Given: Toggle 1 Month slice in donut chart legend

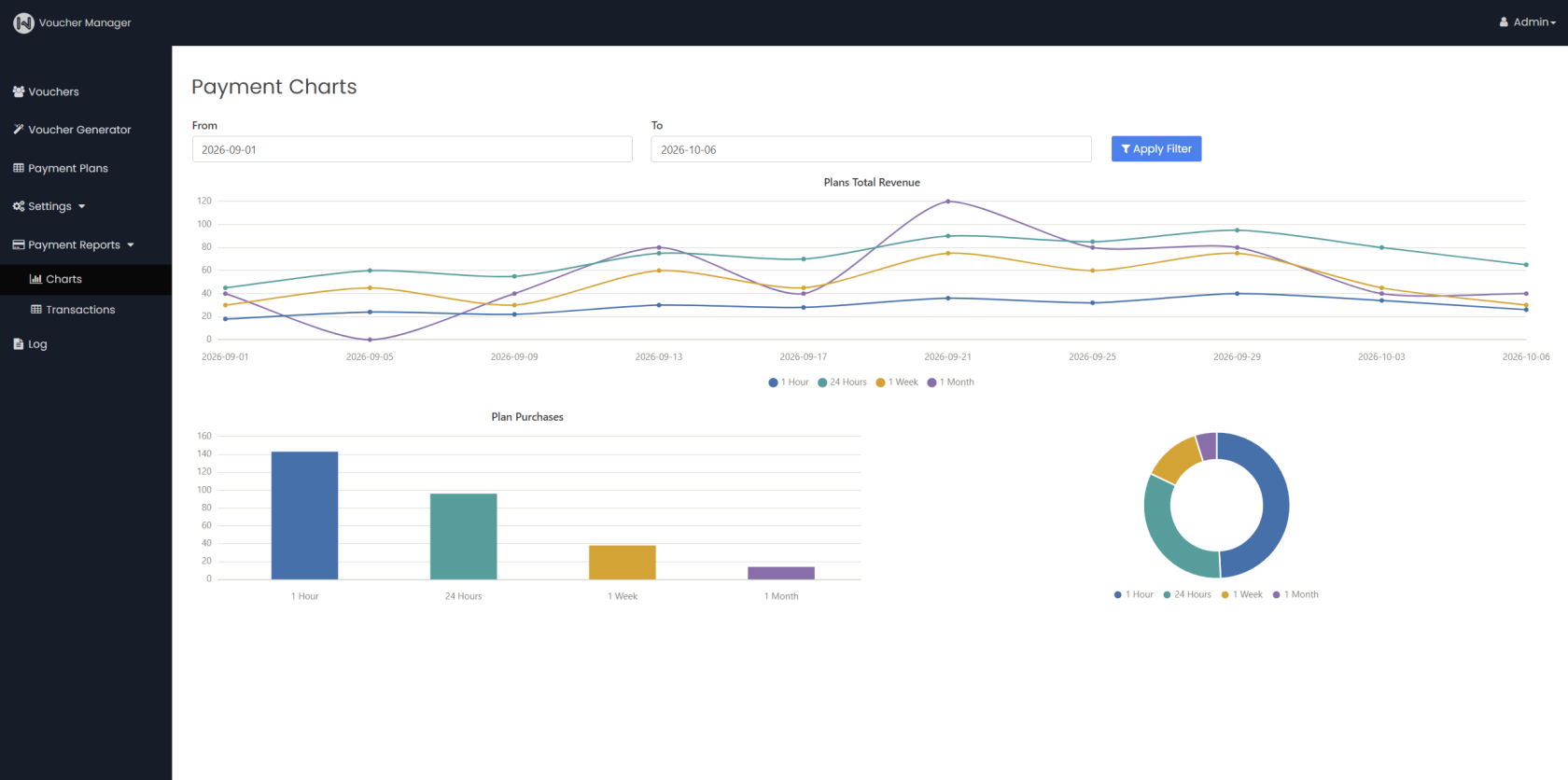Looking at the screenshot, I should coord(1295,594).
